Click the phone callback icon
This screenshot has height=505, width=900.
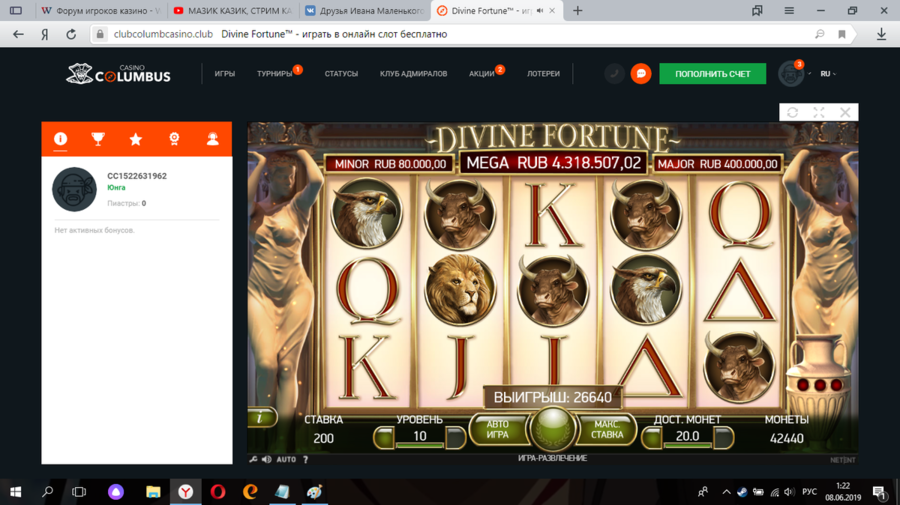(x=614, y=74)
